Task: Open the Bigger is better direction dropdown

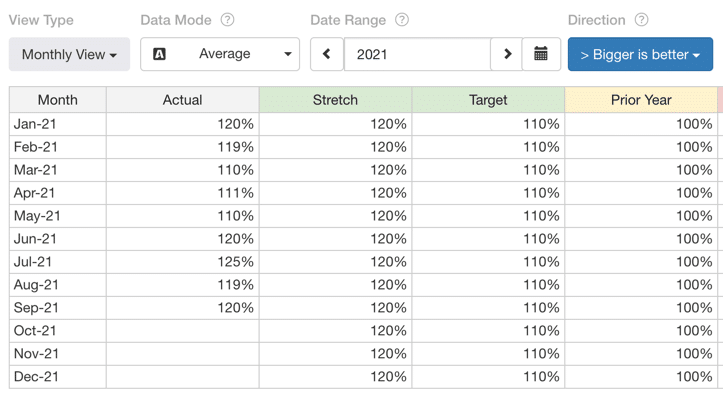Action: point(640,54)
